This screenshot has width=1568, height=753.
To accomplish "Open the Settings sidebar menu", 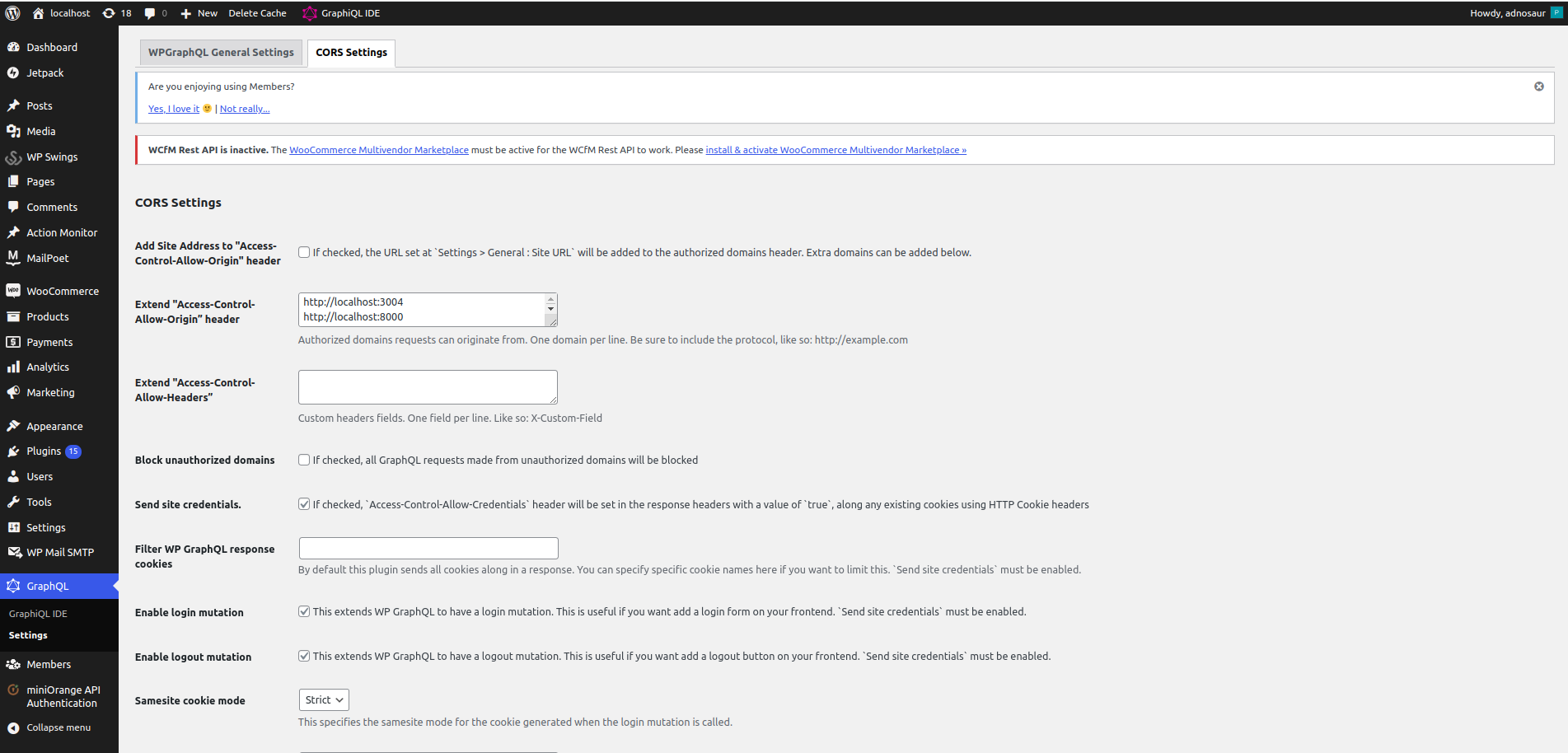I will pos(59,527).
